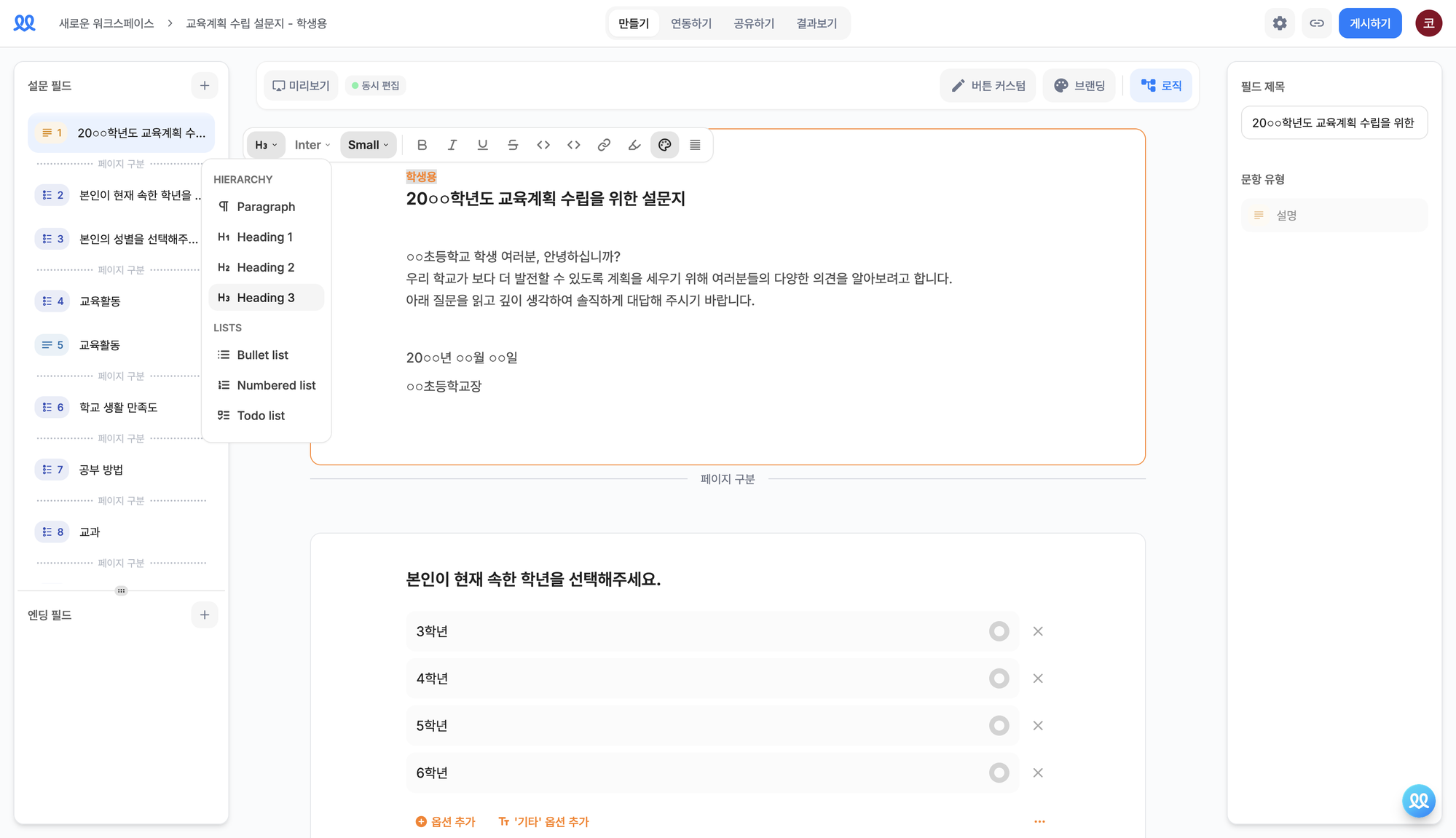The height and width of the screenshot is (838, 1456).
Task: Open text alignment options
Action: (x=695, y=145)
